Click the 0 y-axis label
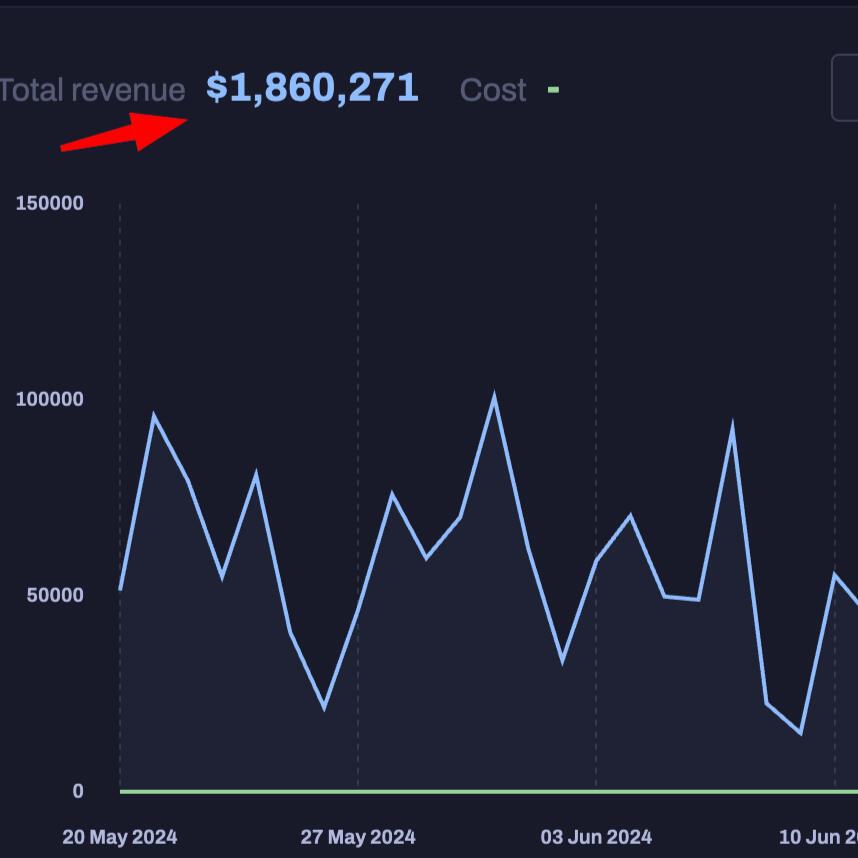Viewport: 858px width, 858px height. pyautogui.click(x=77, y=791)
